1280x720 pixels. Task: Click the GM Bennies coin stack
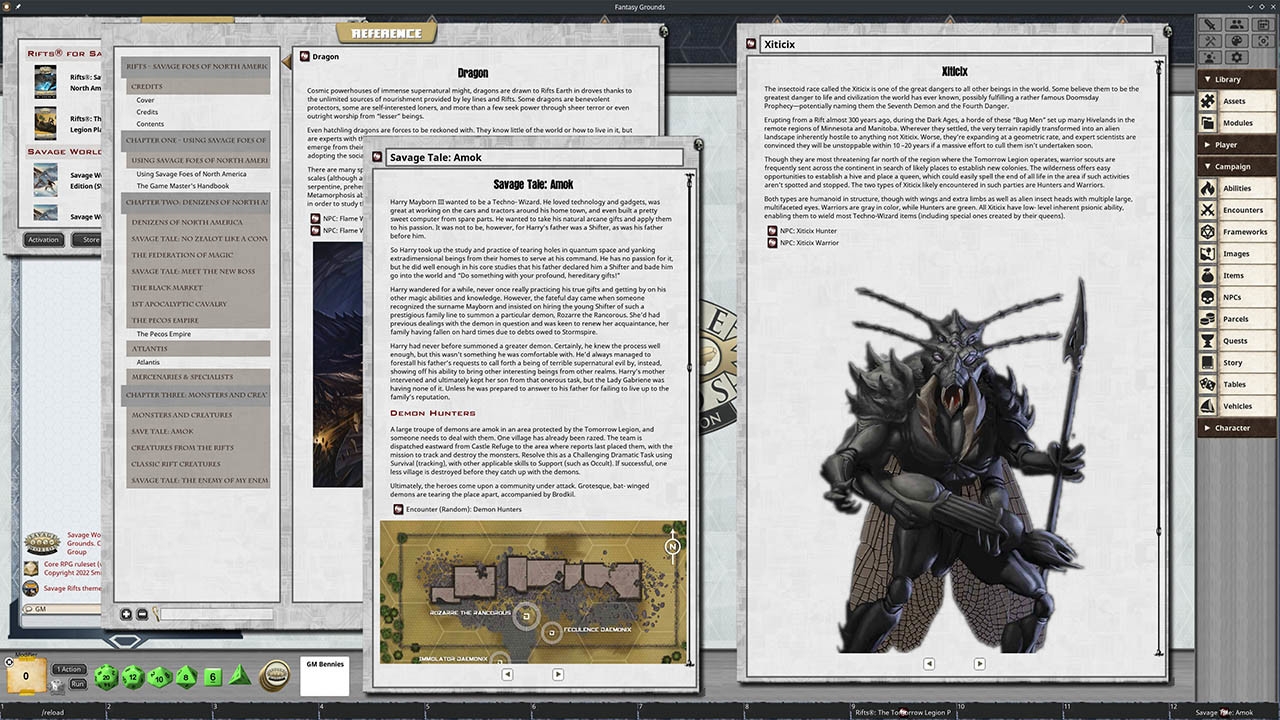tap(275, 676)
